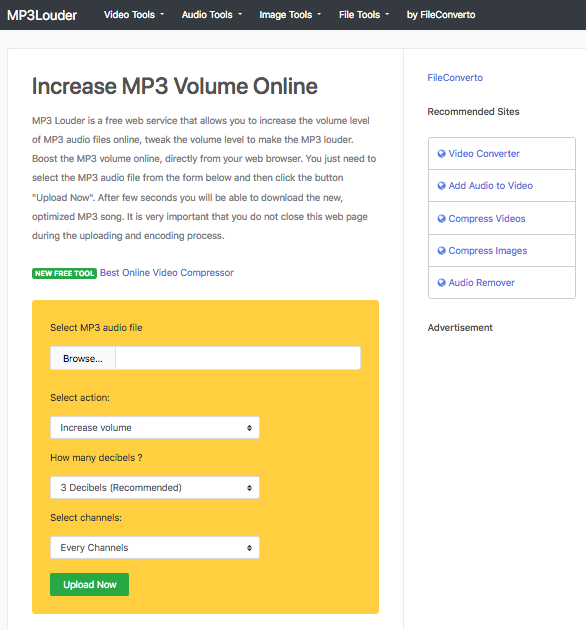Image resolution: width=586 pixels, height=630 pixels.
Task: Click the Recommended Sites heading
Action: (x=473, y=112)
